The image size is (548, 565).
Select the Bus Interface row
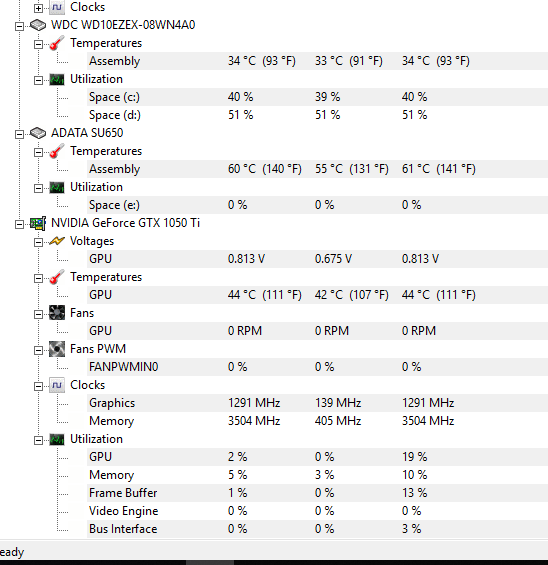pos(317,529)
